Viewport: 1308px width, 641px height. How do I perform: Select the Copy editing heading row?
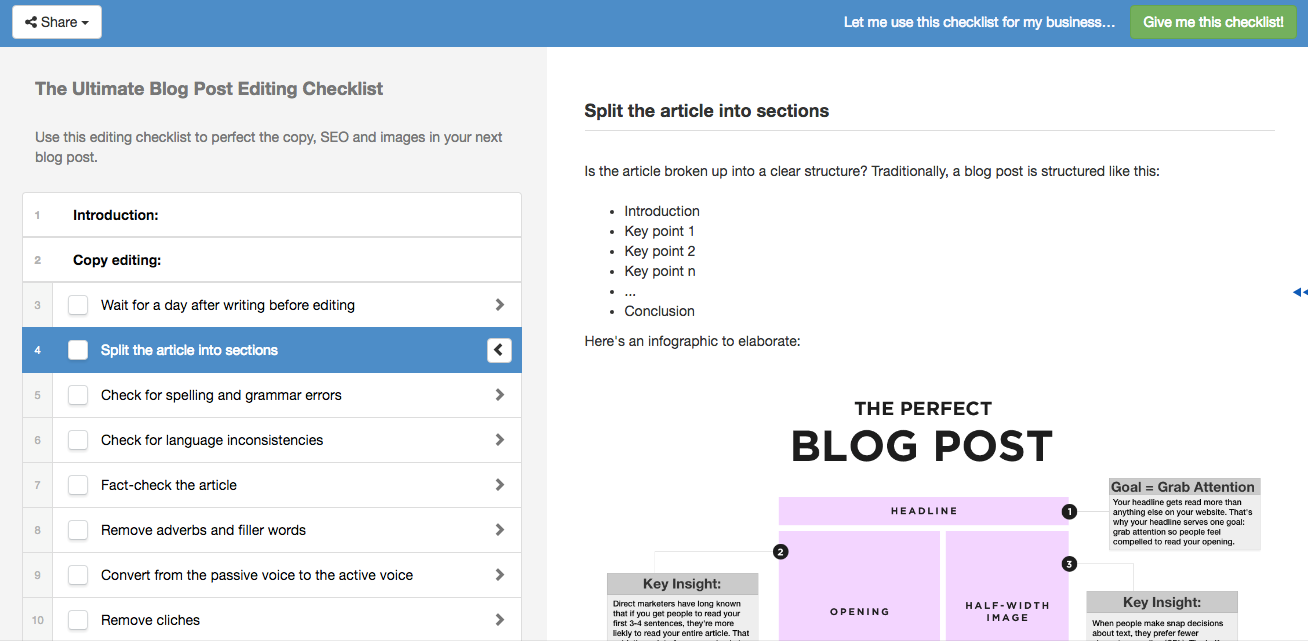tap(272, 260)
